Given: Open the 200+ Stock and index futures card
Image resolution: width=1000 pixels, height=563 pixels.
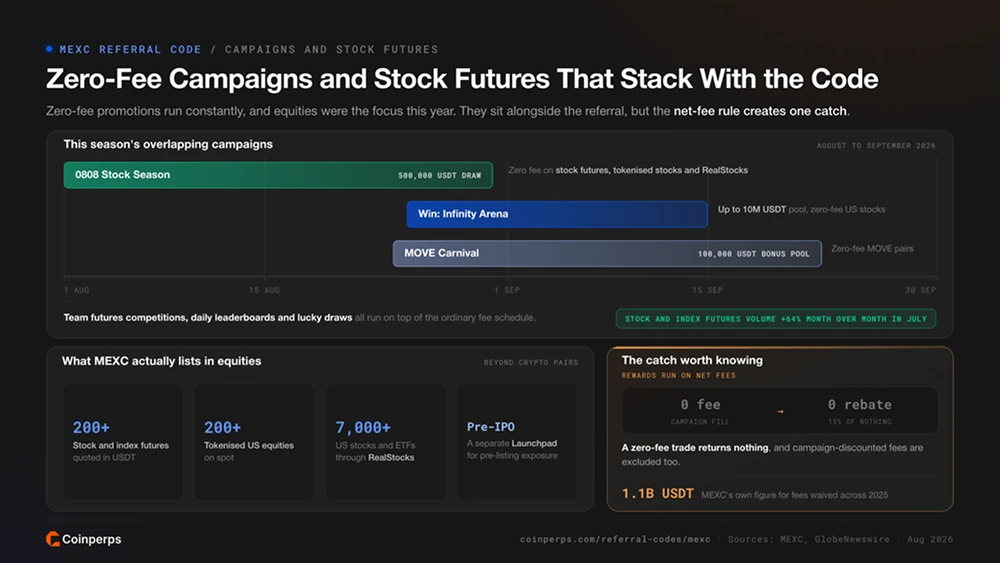Looking at the screenshot, I should tap(123, 442).
